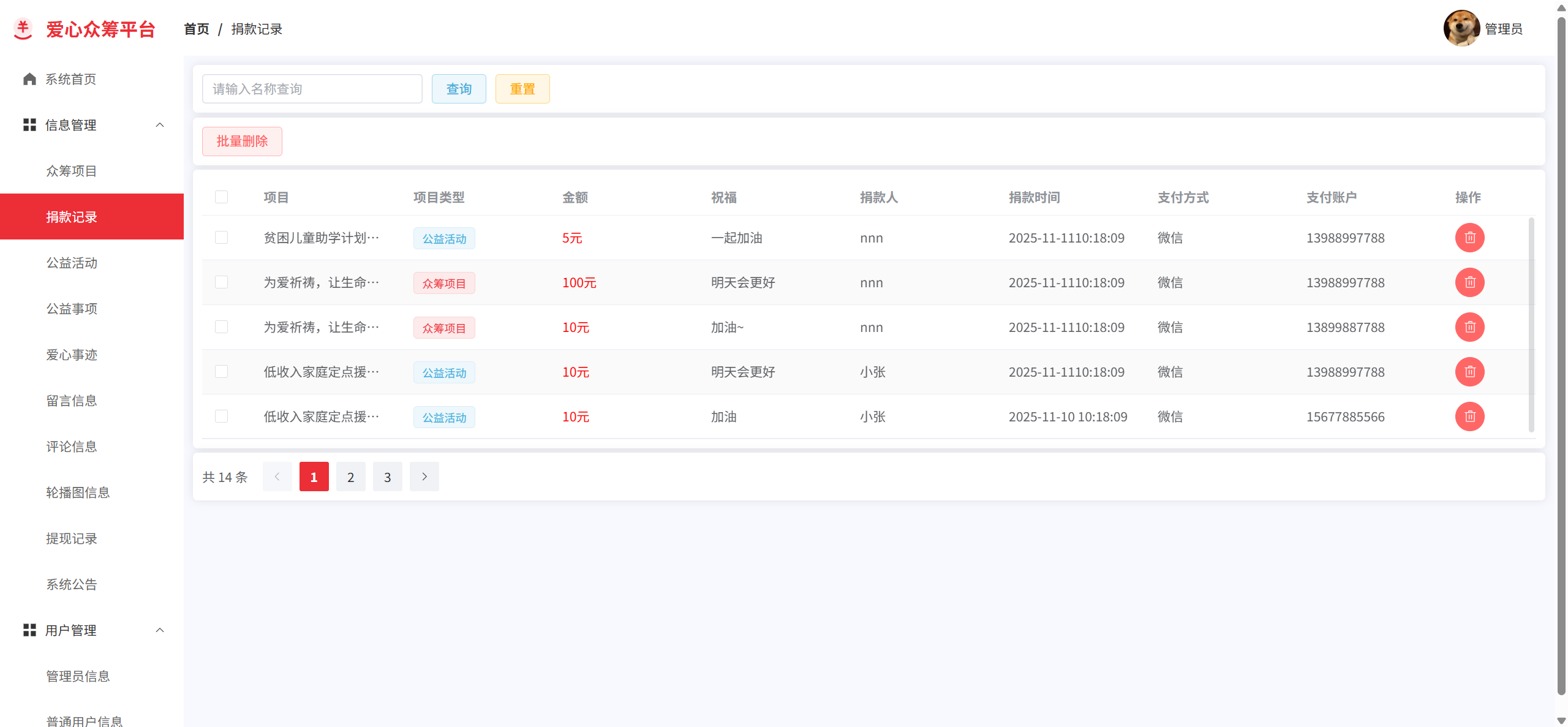Click trash icon for 加油~ row
The height and width of the screenshot is (727, 1568).
pyautogui.click(x=1469, y=327)
